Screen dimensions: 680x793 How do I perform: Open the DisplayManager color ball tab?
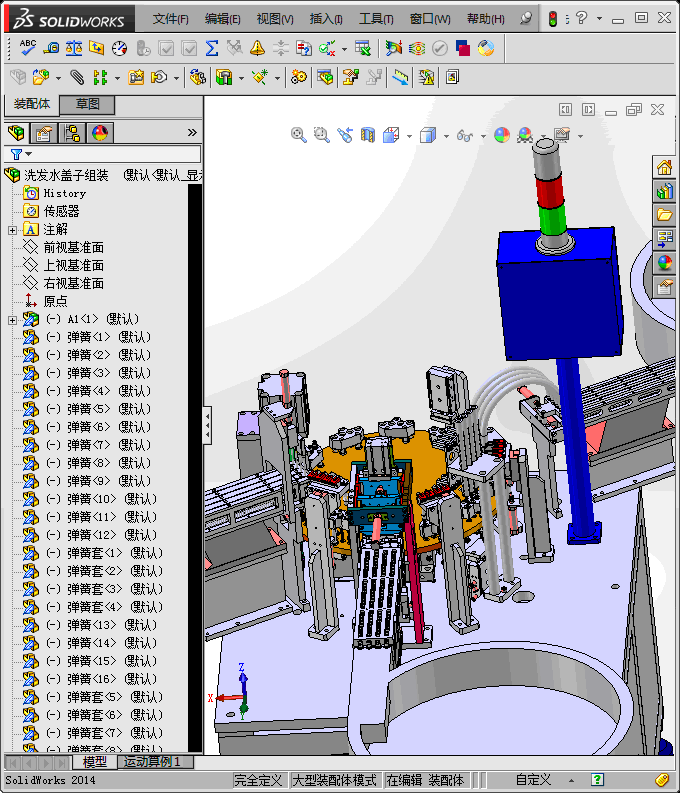click(100, 133)
